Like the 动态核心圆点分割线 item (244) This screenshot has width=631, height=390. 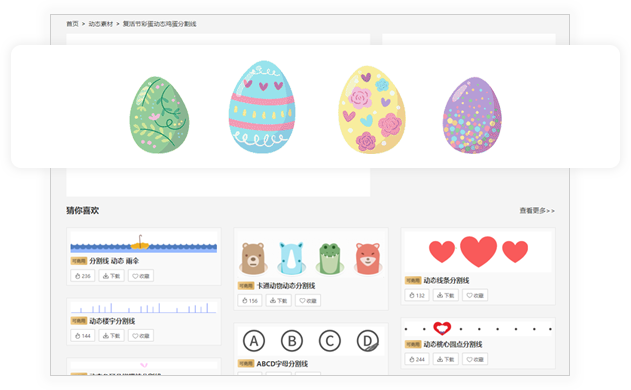[417, 359]
